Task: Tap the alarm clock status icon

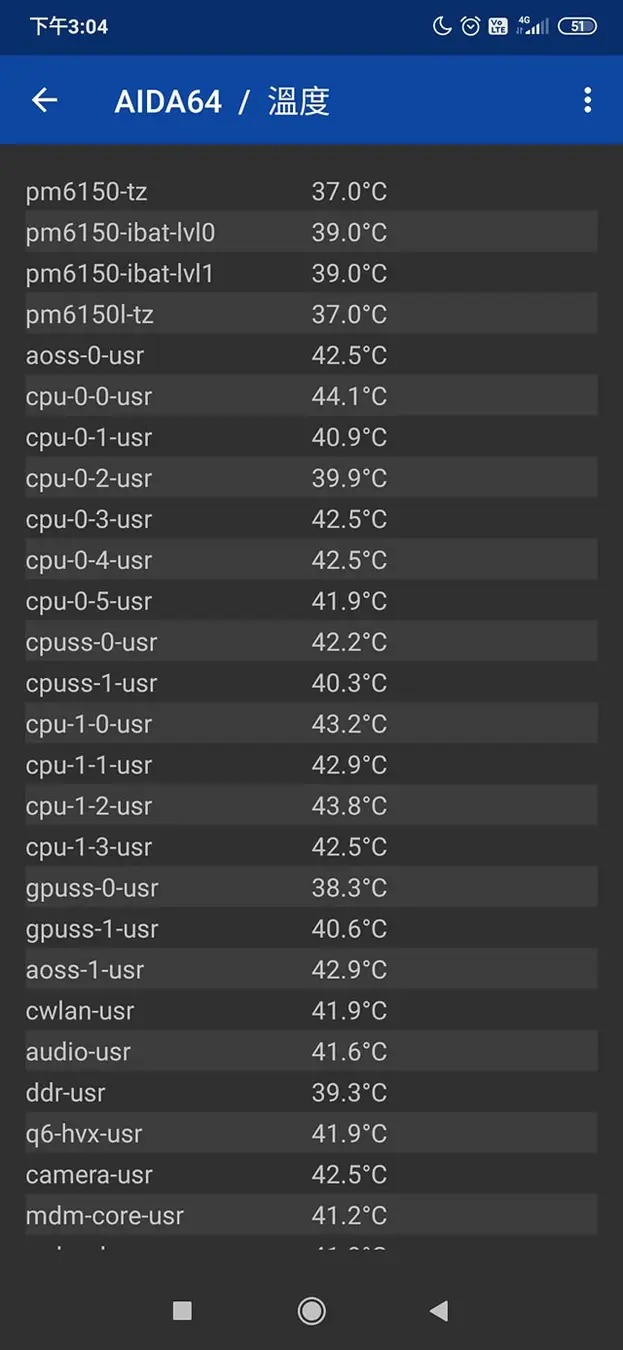Action: point(470,27)
